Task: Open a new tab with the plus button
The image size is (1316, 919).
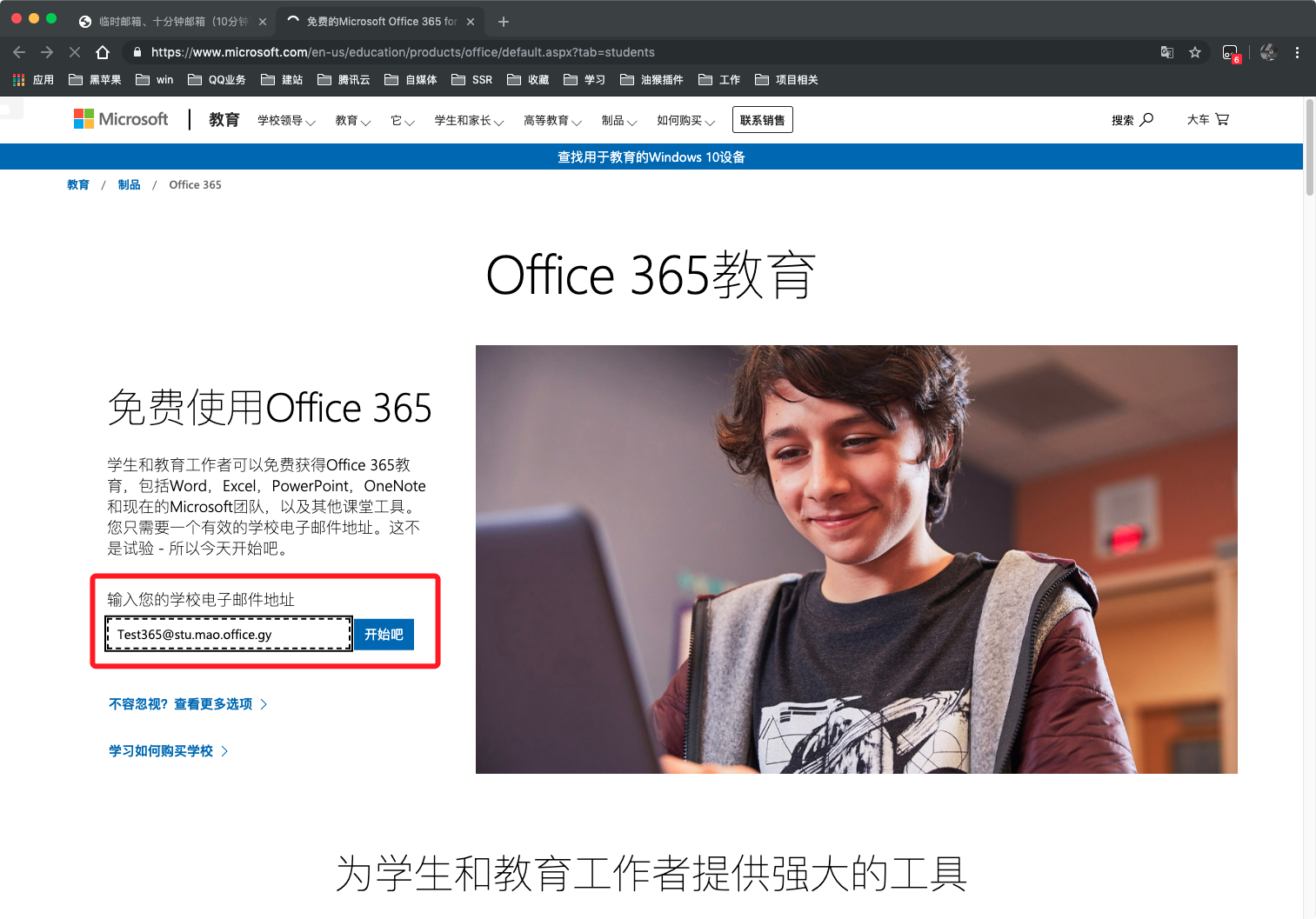Action: pyautogui.click(x=504, y=22)
